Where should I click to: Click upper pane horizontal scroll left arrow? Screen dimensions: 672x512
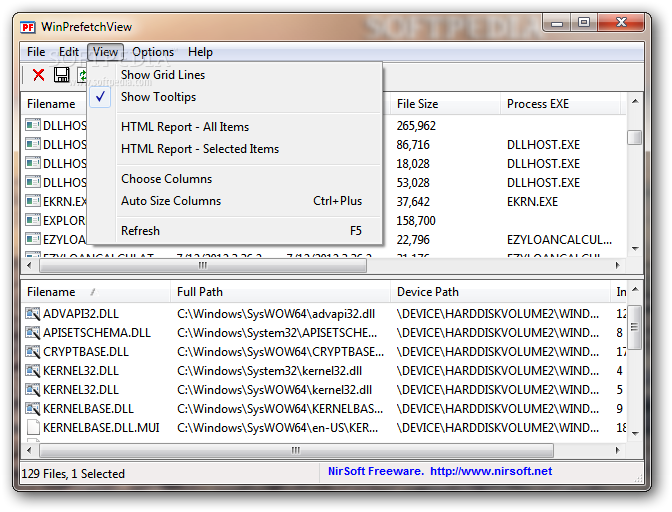pyautogui.click(x=29, y=266)
